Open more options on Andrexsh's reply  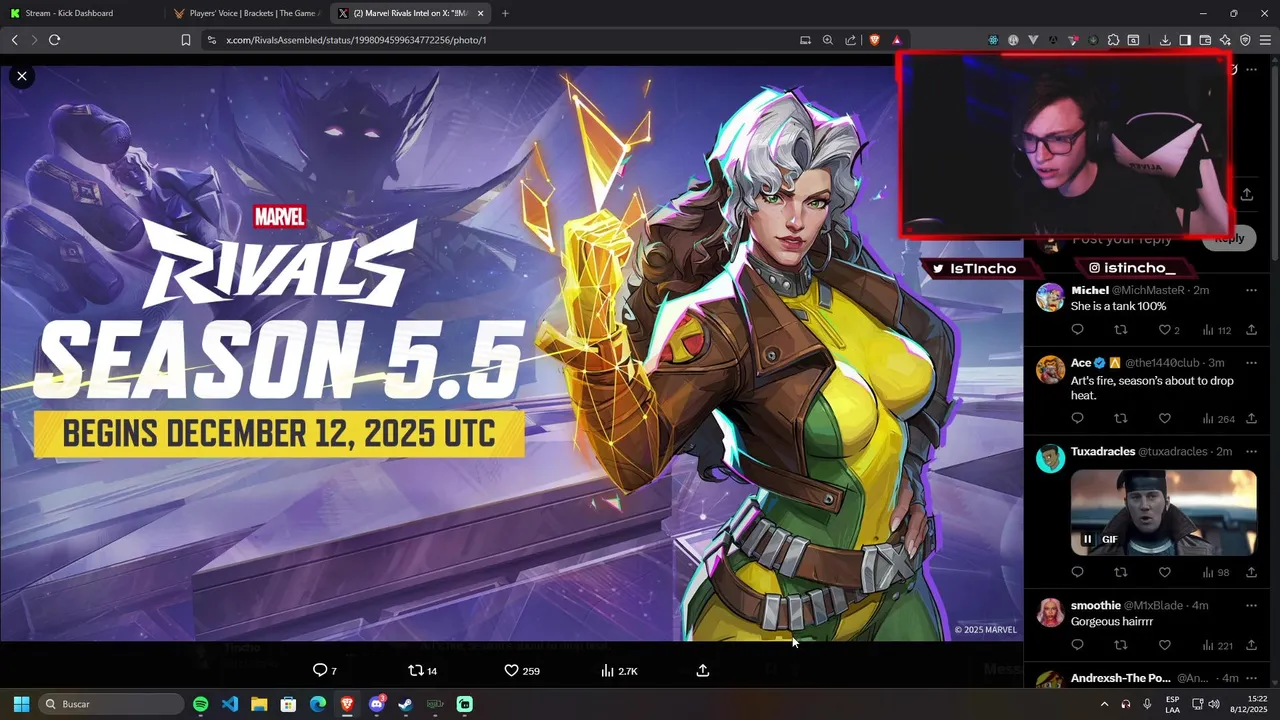point(1251,678)
